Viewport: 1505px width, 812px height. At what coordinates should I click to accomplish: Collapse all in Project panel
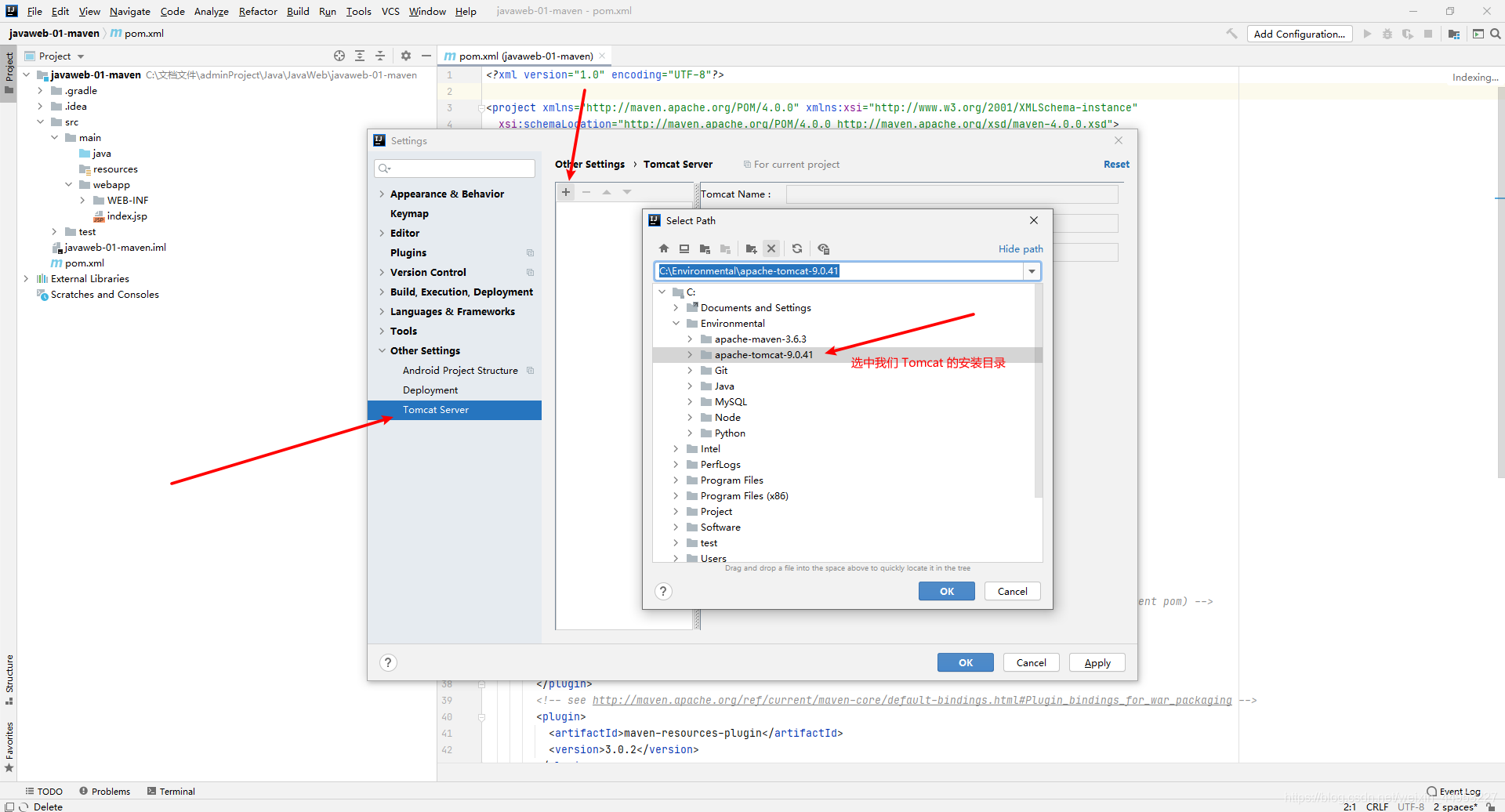(380, 56)
